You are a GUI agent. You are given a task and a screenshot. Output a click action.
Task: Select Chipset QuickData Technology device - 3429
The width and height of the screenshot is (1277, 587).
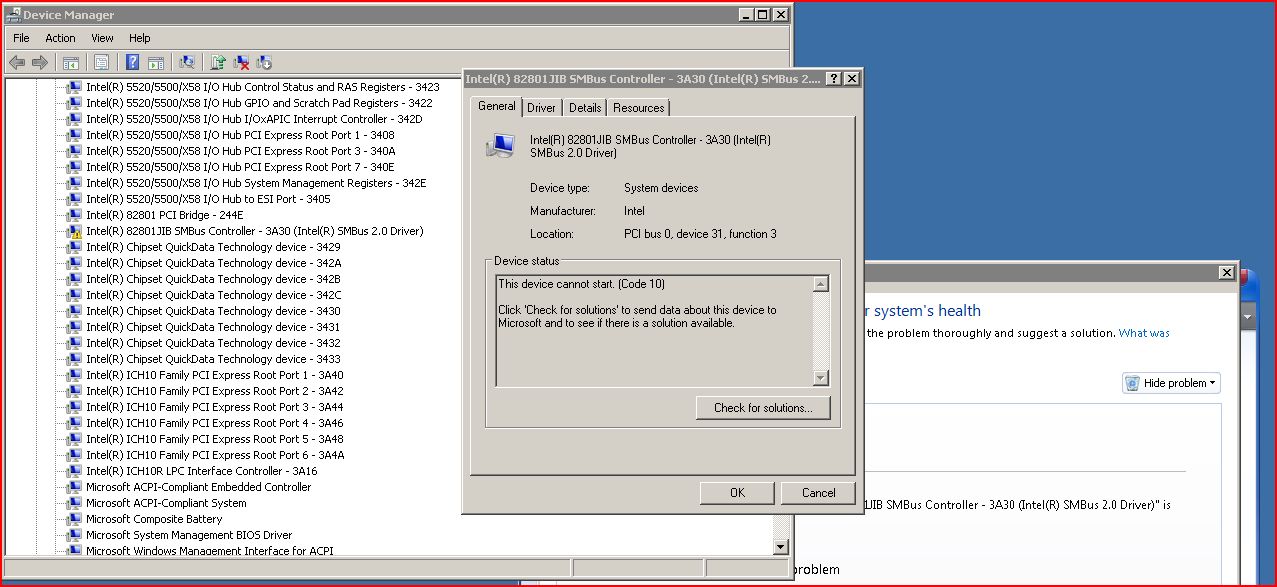pos(213,247)
